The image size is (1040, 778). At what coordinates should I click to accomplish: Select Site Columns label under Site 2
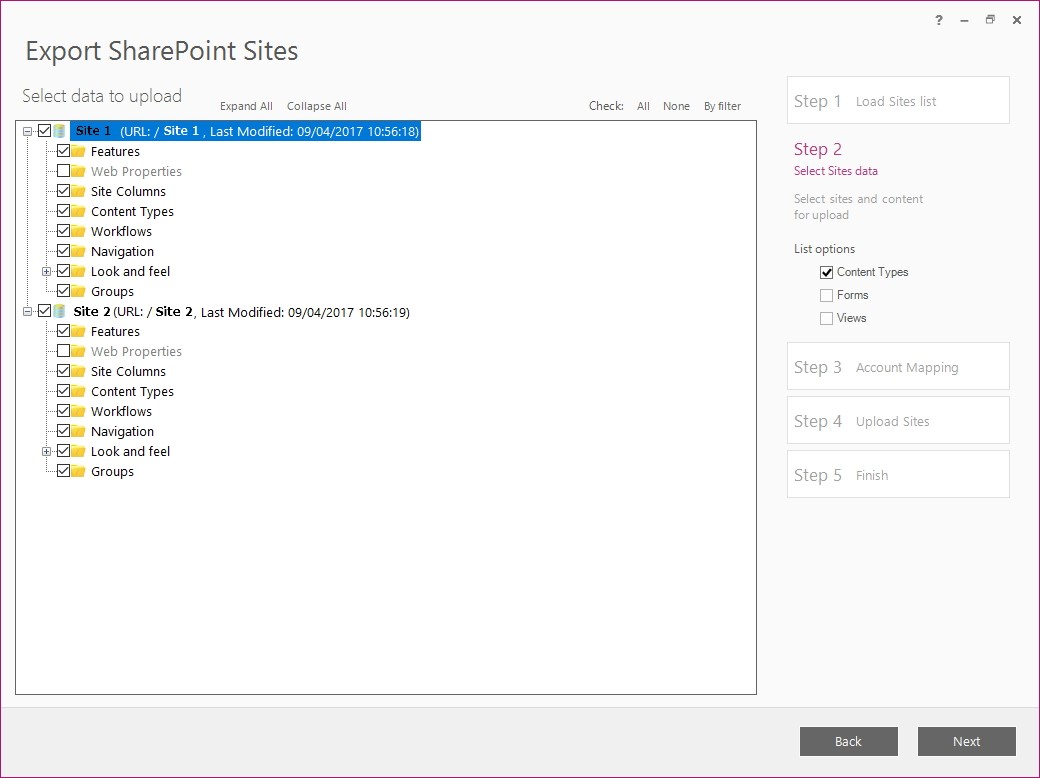click(x=128, y=371)
